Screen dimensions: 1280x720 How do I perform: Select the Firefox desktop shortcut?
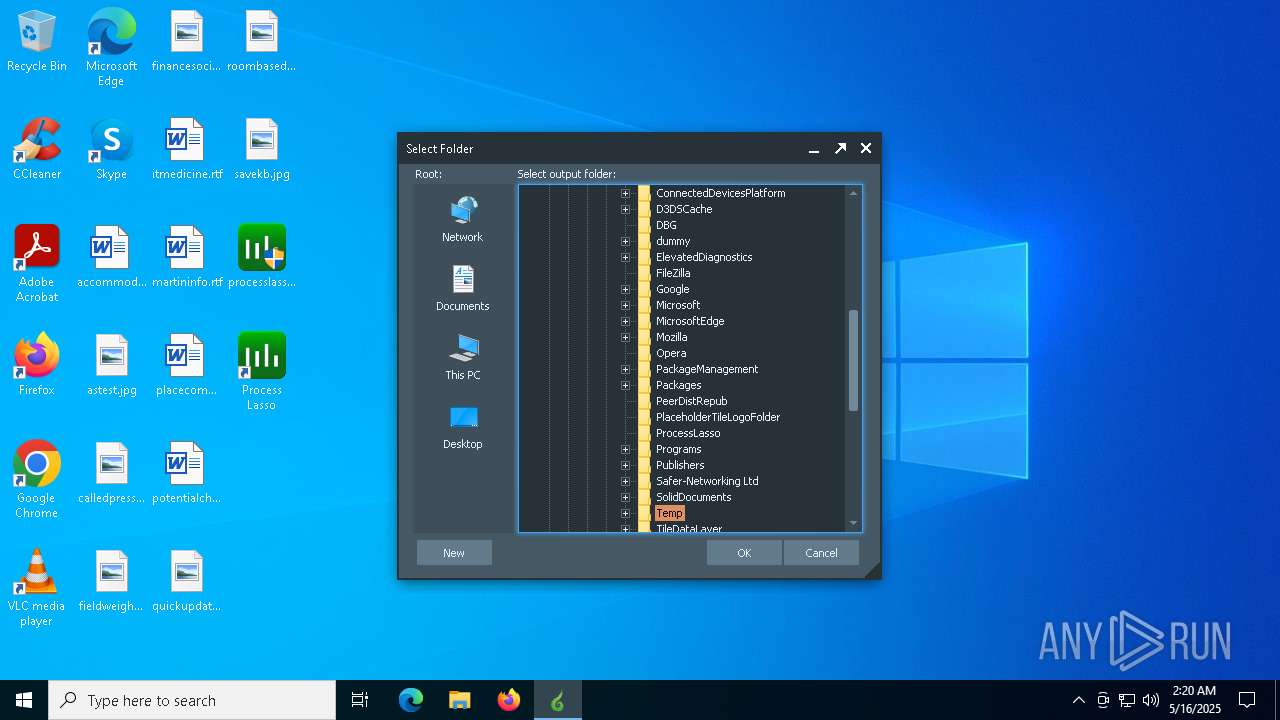(x=37, y=365)
